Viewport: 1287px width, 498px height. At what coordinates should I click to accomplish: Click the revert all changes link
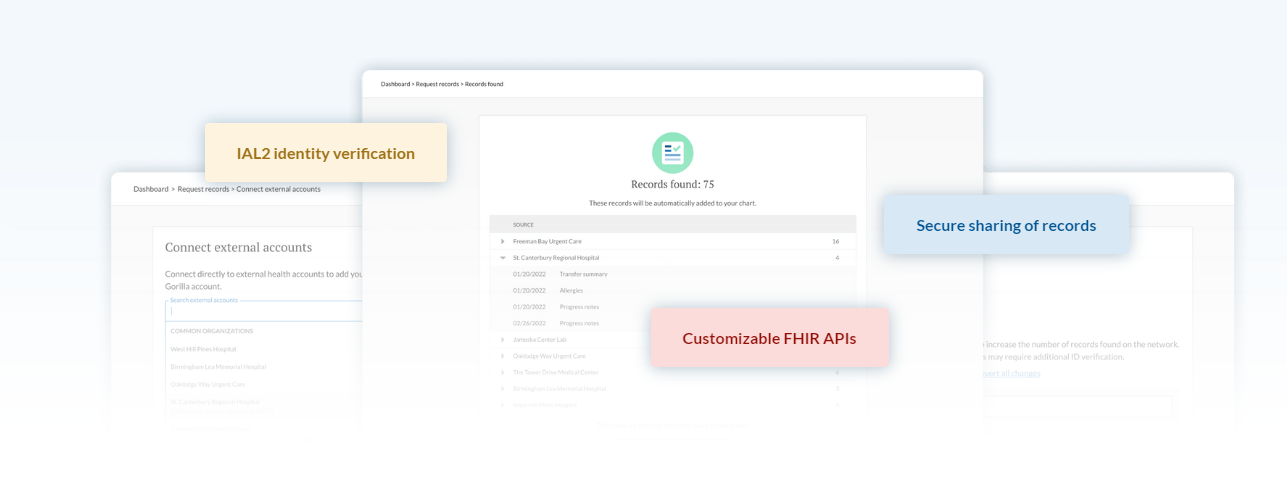[x=1011, y=373]
